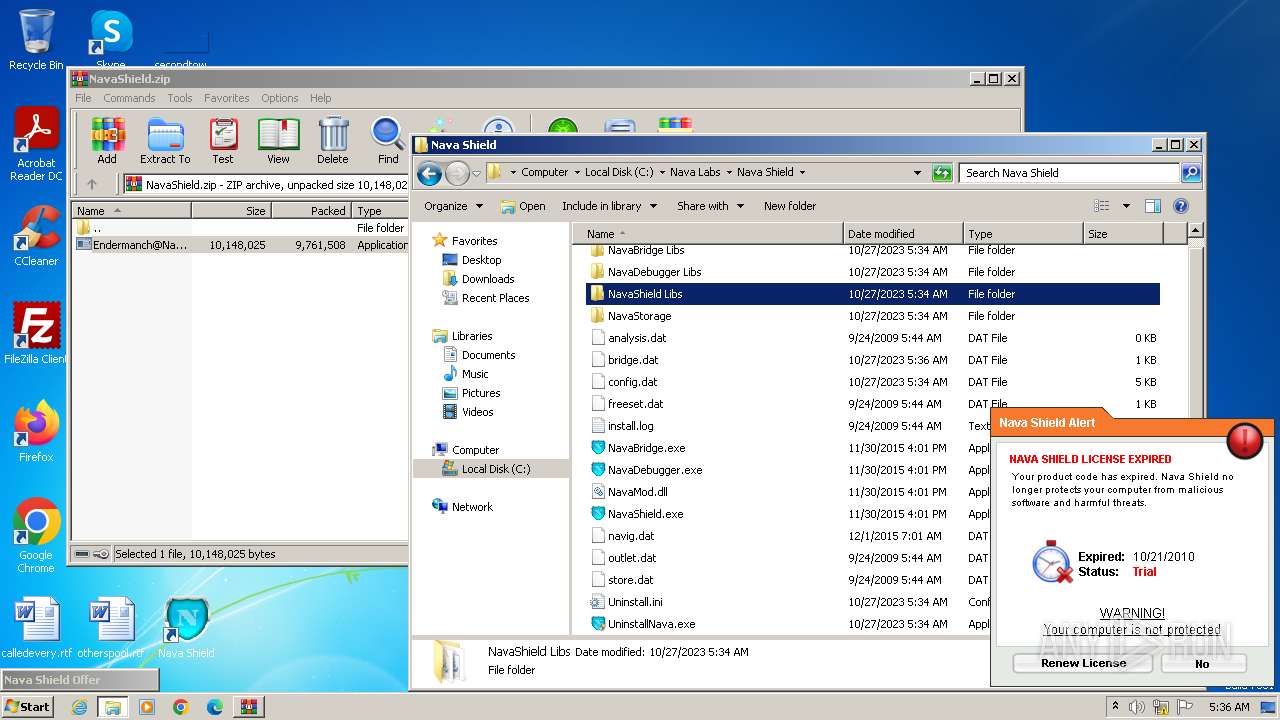Open Chrome from the taskbar
Image resolution: width=1280 pixels, height=720 pixels.
pyautogui.click(x=181, y=707)
